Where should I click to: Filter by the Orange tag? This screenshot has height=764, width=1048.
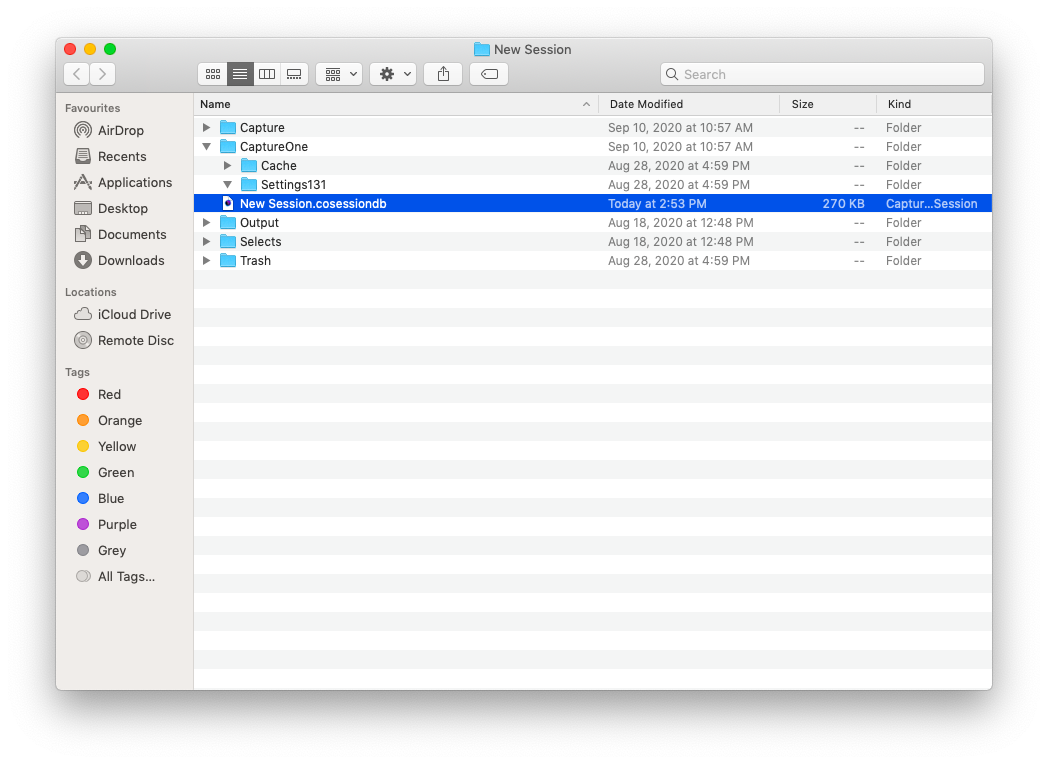point(109,420)
